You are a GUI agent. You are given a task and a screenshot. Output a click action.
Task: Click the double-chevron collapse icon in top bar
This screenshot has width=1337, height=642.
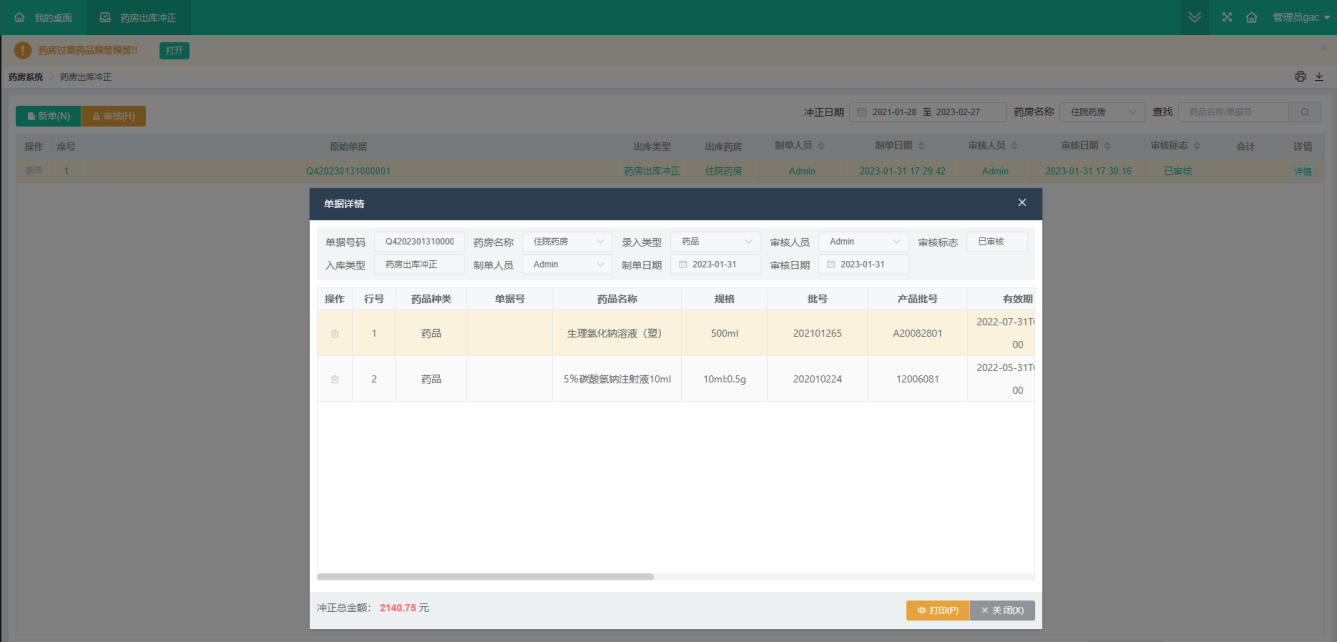[1194, 18]
